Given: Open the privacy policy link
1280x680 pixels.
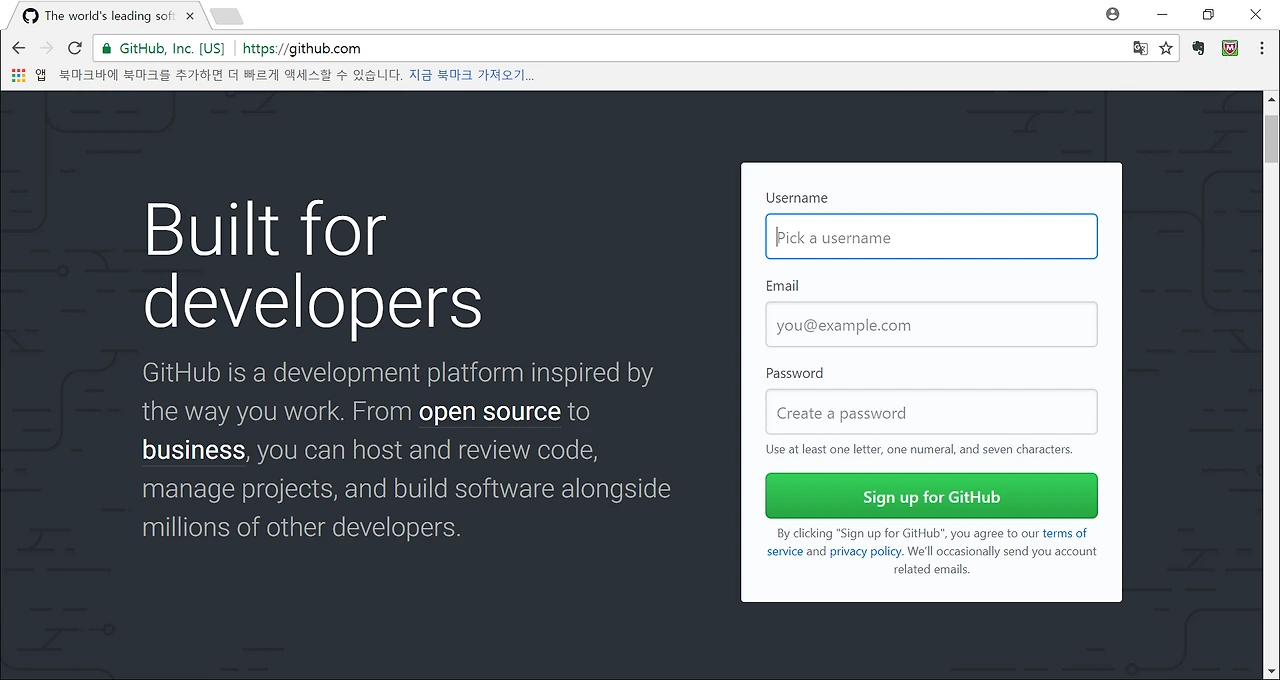Looking at the screenshot, I should coord(865,551).
